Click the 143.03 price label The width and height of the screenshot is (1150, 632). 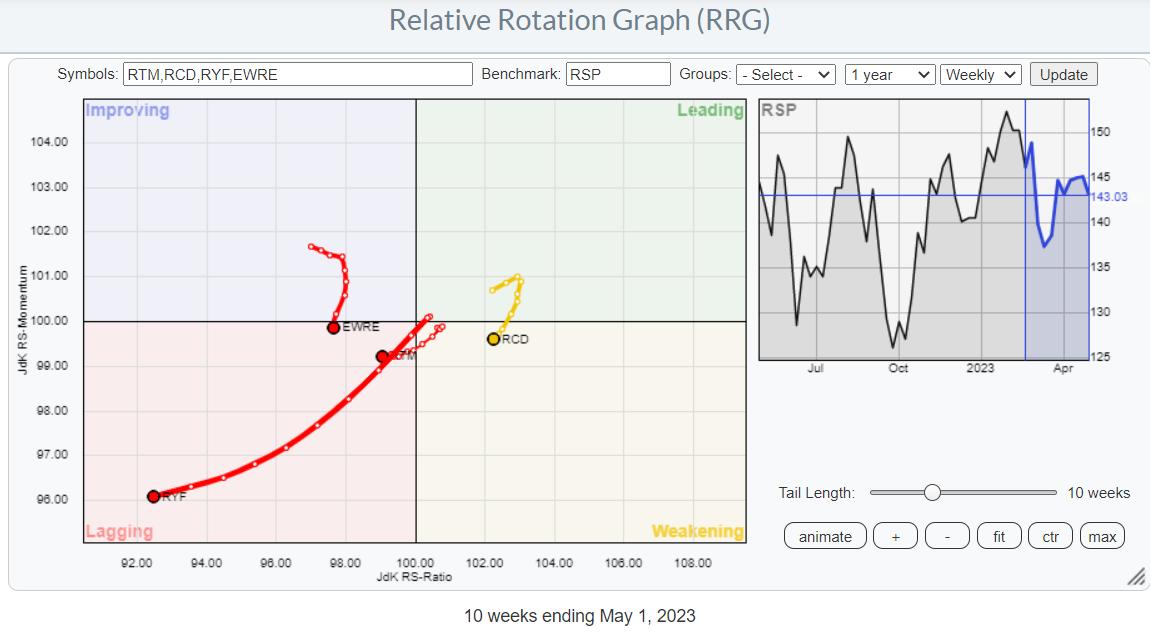point(1109,197)
